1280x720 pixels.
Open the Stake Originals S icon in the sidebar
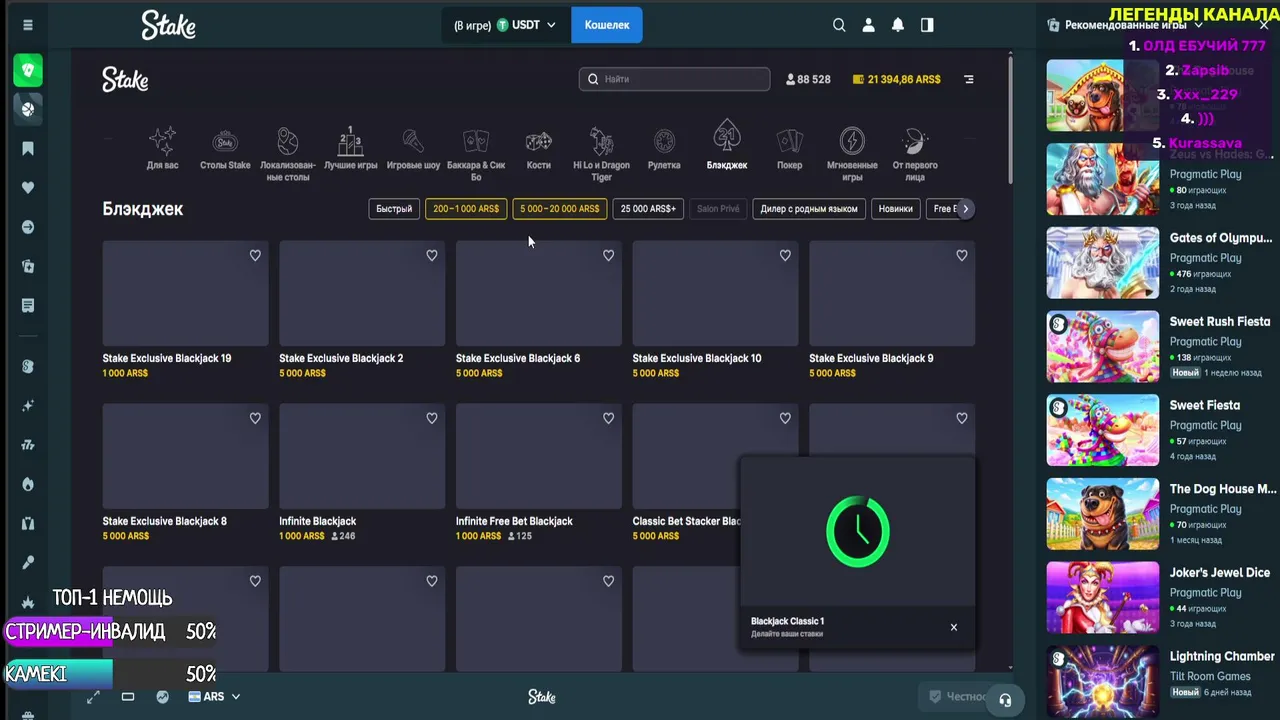click(28, 366)
